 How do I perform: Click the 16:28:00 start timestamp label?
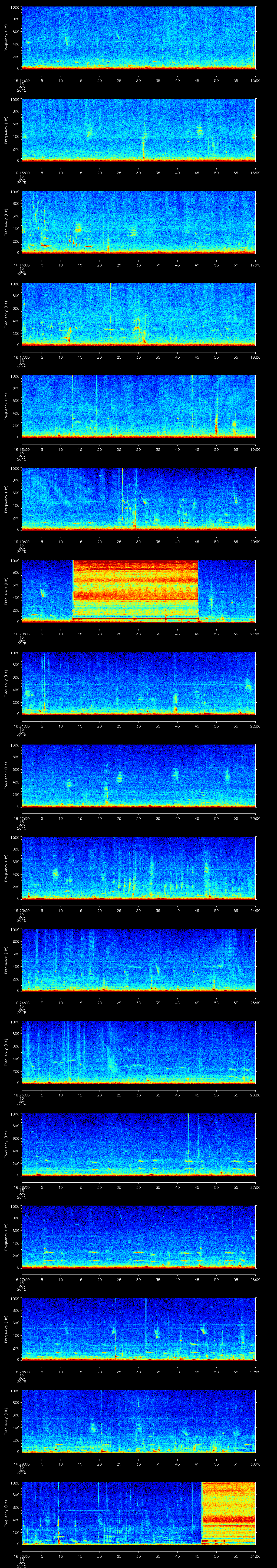(21, 1371)
